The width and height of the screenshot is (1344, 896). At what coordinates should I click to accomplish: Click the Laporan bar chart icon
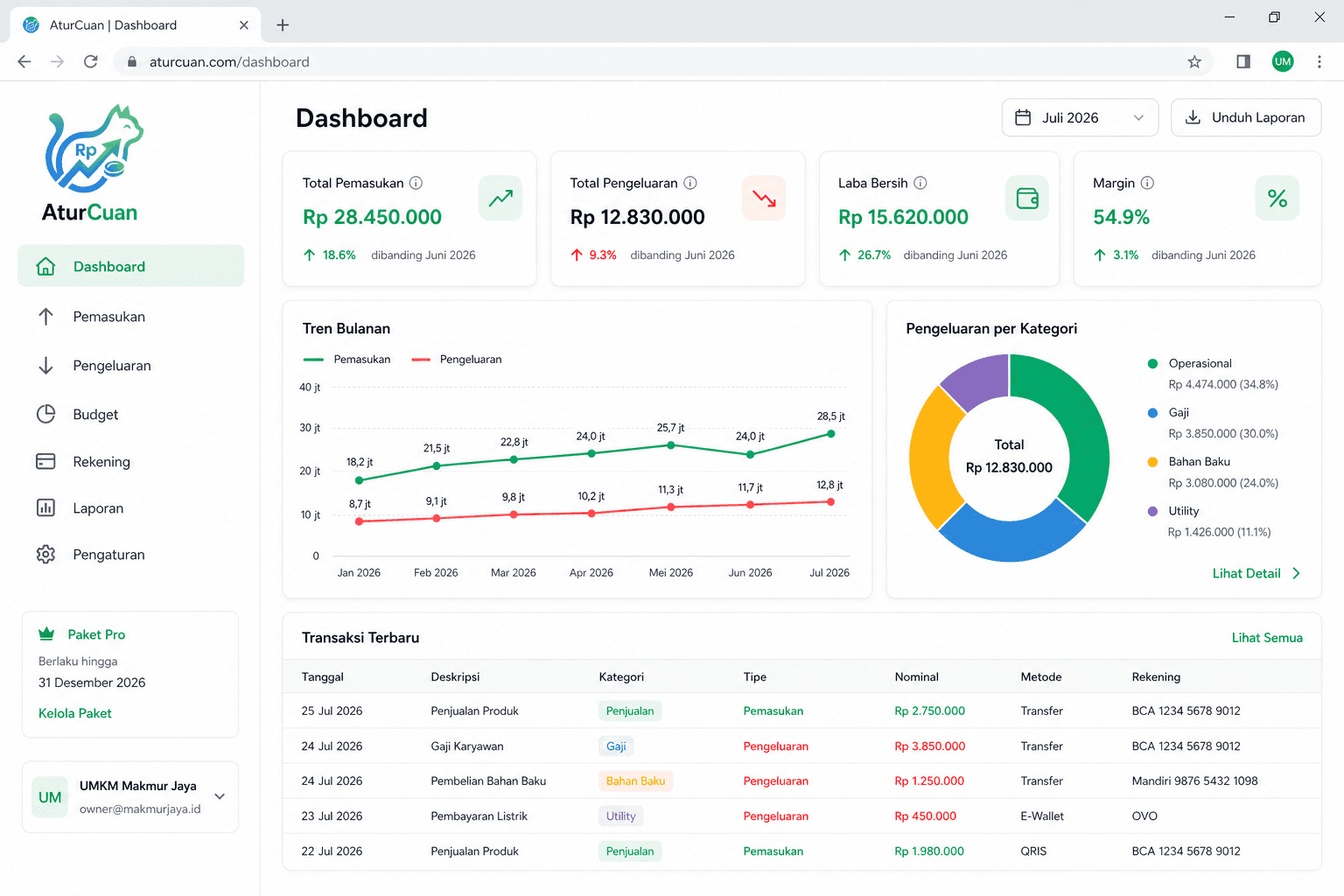click(x=45, y=507)
